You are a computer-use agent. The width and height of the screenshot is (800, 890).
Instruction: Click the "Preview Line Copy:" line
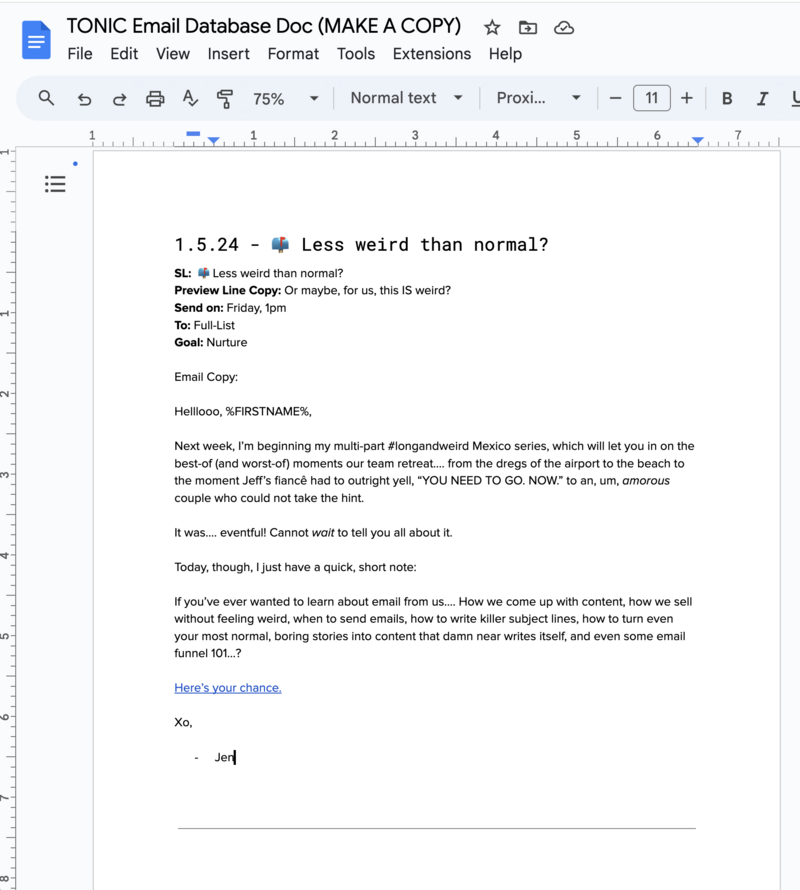pos(312,291)
